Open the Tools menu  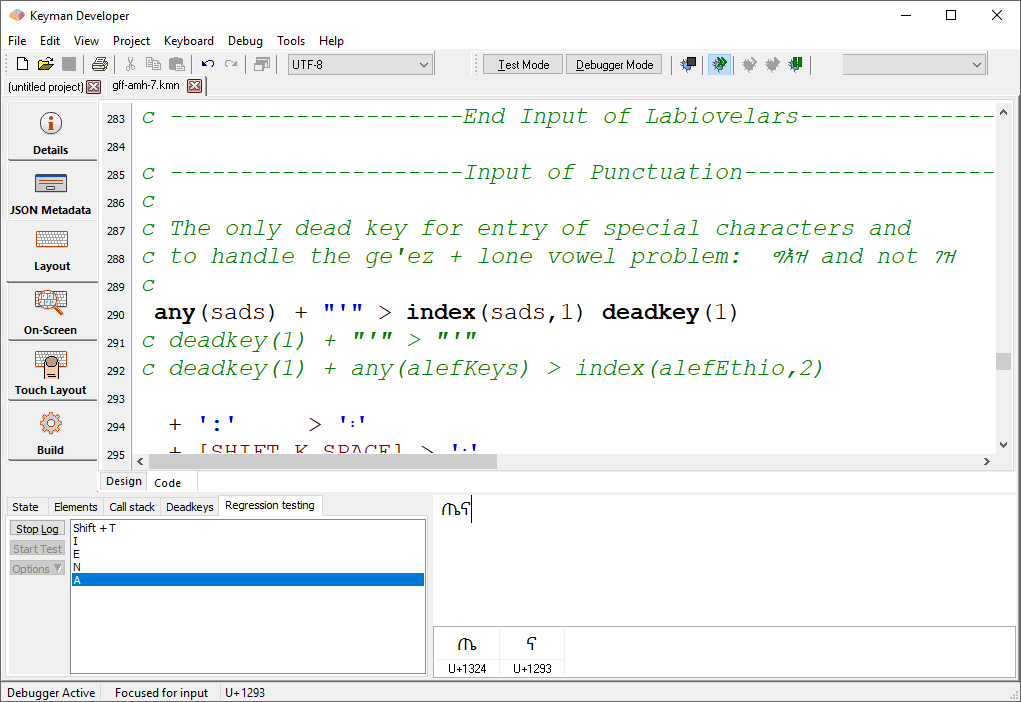(x=290, y=40)
